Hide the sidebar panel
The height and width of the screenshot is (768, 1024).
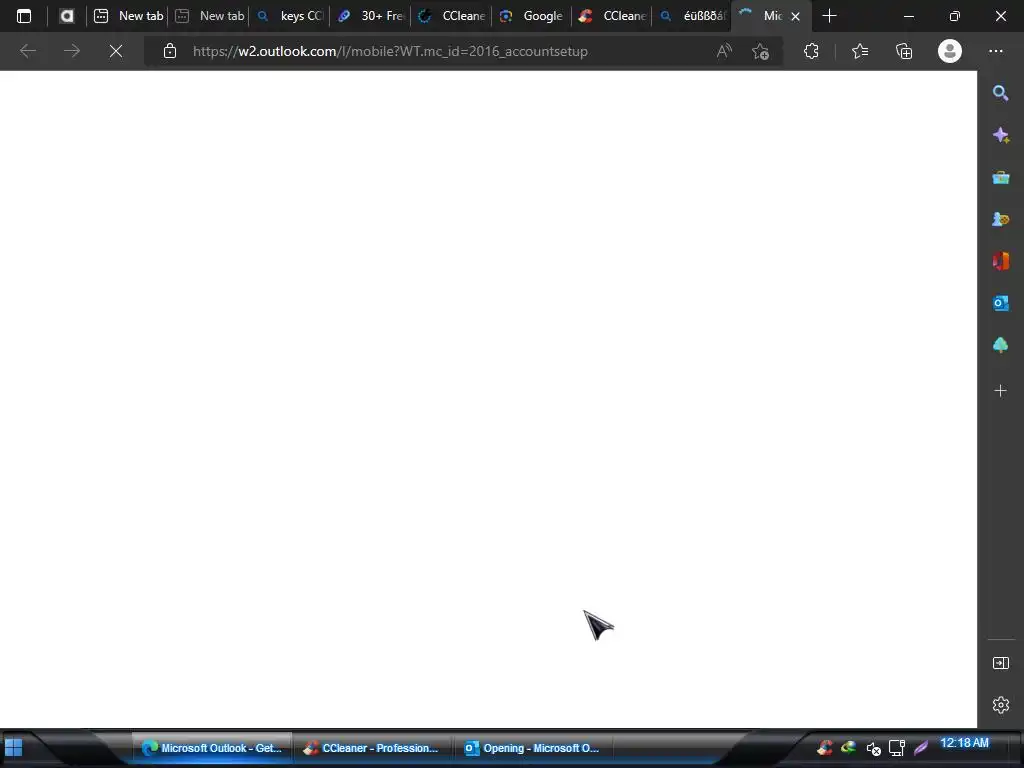pyautogui.click(x=1000, y=663)
